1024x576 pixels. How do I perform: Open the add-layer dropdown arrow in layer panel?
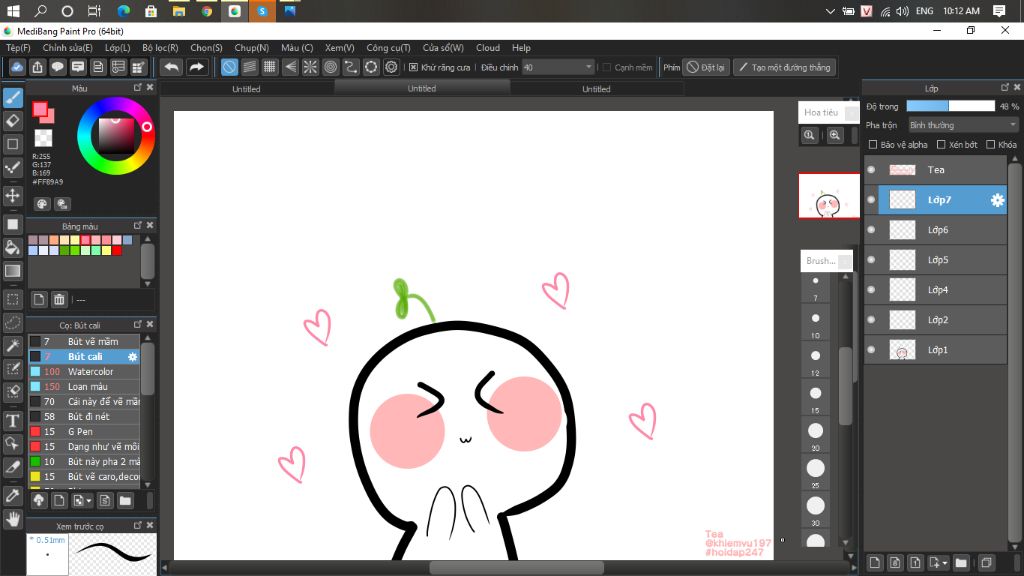coord(945,563)
